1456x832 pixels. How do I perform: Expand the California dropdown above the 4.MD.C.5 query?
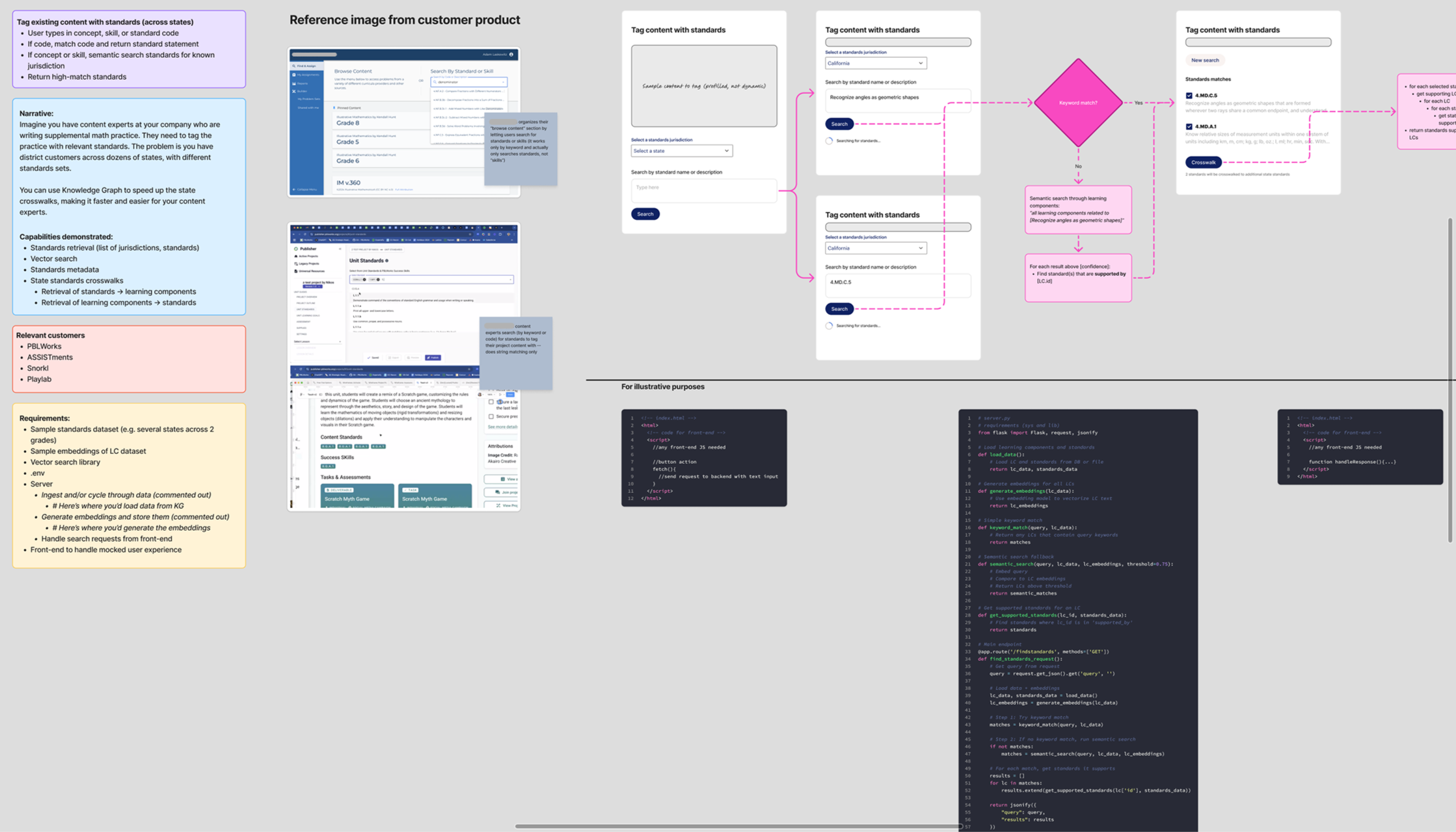click(x=875, y=248)
